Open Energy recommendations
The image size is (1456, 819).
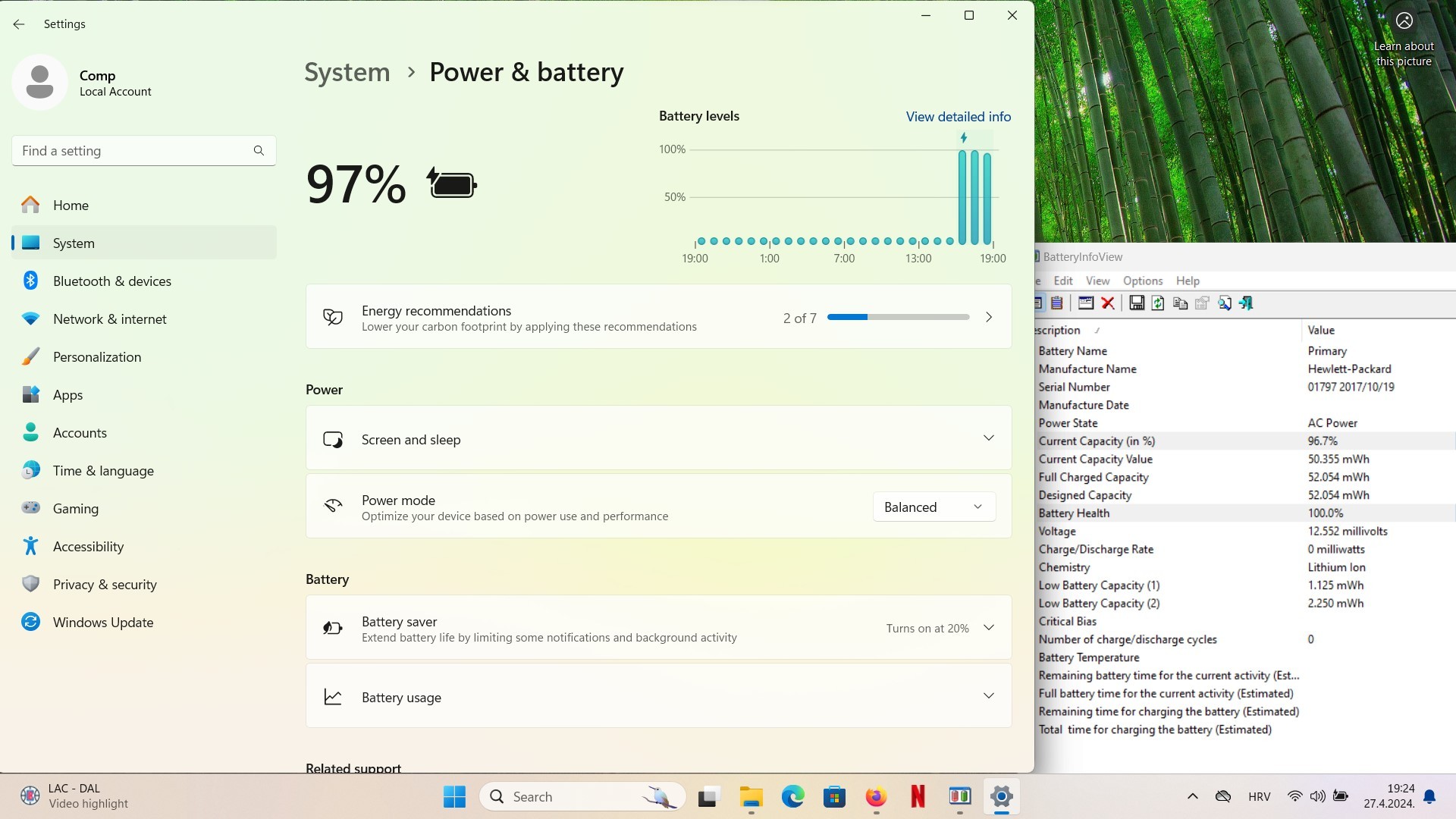tap(658, 317)
